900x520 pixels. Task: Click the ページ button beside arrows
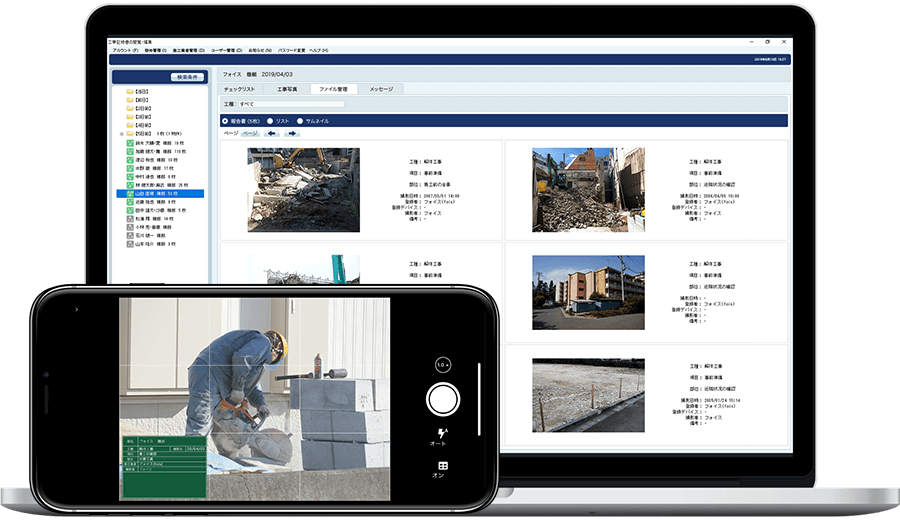point(250,133)
